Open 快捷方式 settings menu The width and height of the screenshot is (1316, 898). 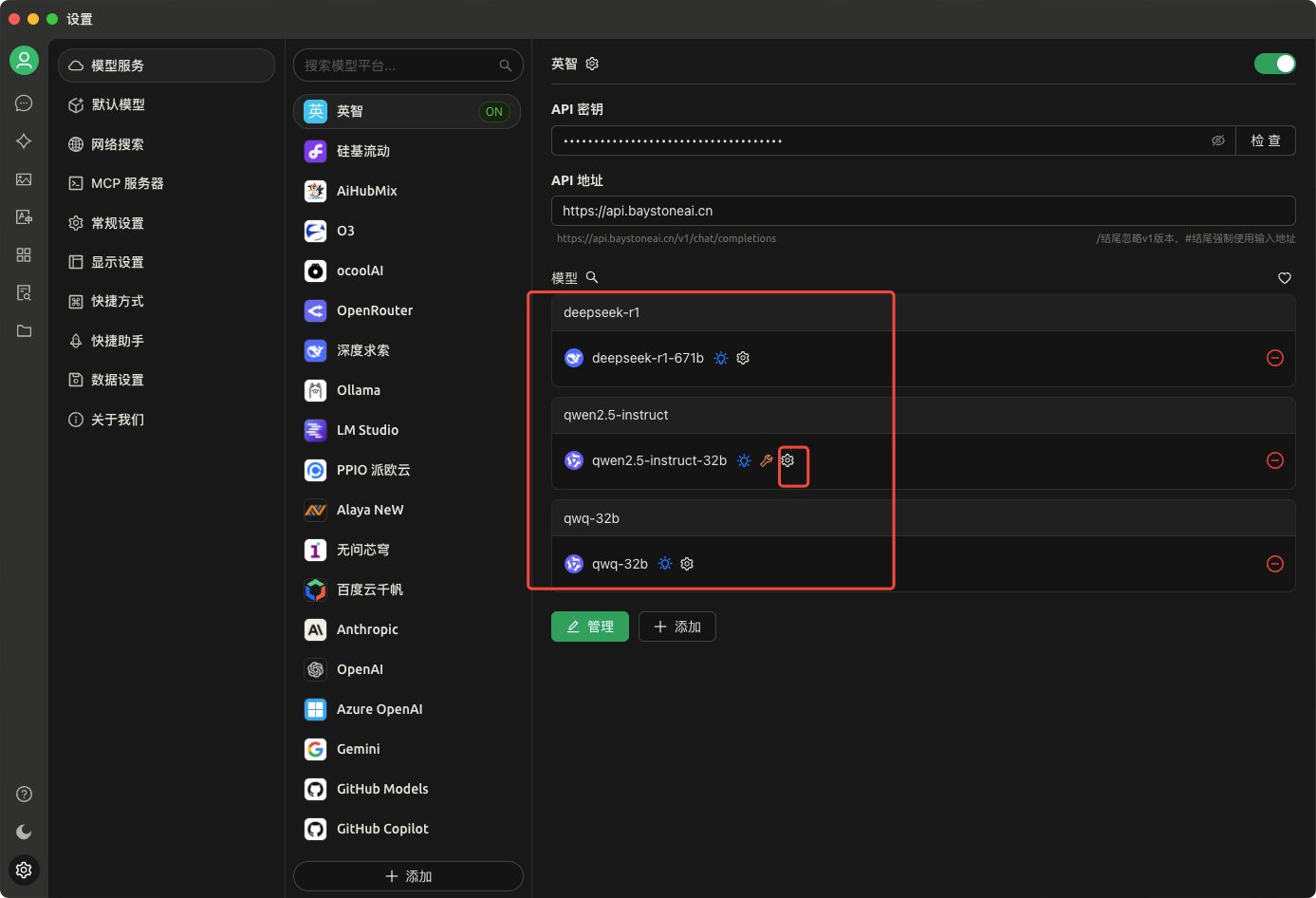(x=166, y=301)
